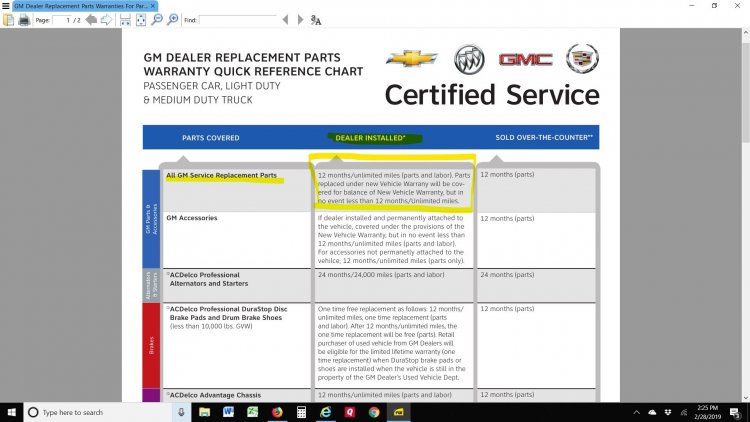
Task: Show hidden system tray icons
Action: (x=637, y=412)
